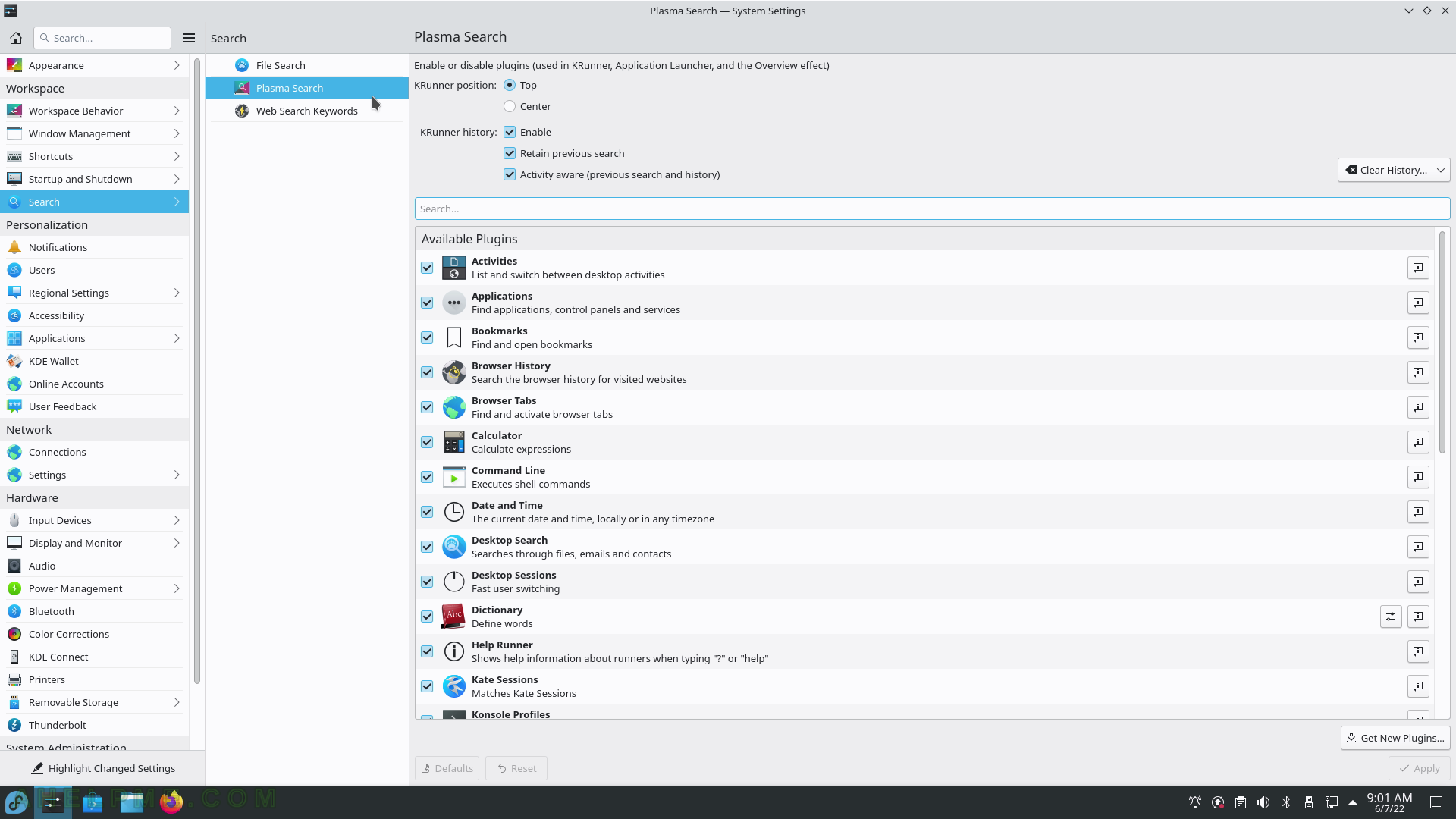Open the Web Search Keywords page
This screenshot has height=819, width=1456.
[x=307, y=111]
